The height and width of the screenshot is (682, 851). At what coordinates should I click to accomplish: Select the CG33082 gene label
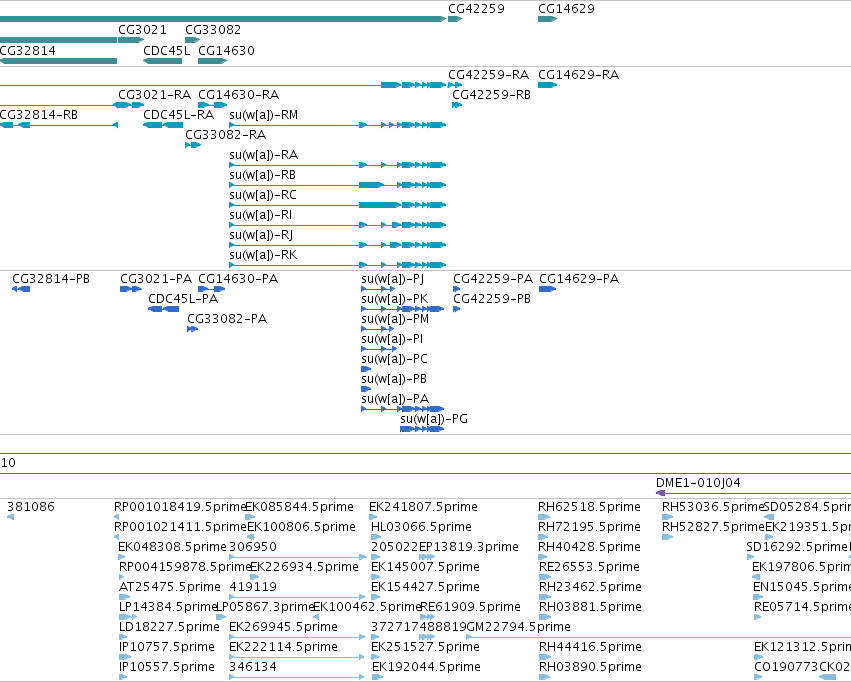click(213, 30)
